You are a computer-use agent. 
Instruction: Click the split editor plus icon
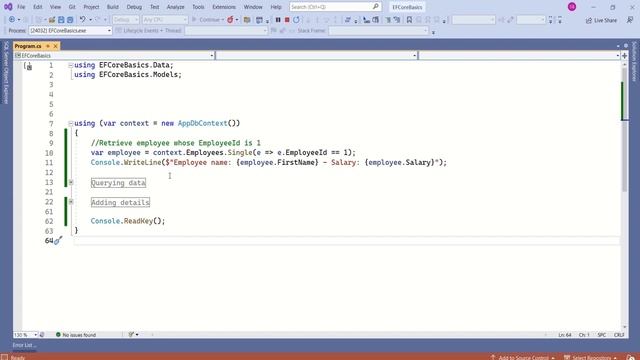point(624,56)
